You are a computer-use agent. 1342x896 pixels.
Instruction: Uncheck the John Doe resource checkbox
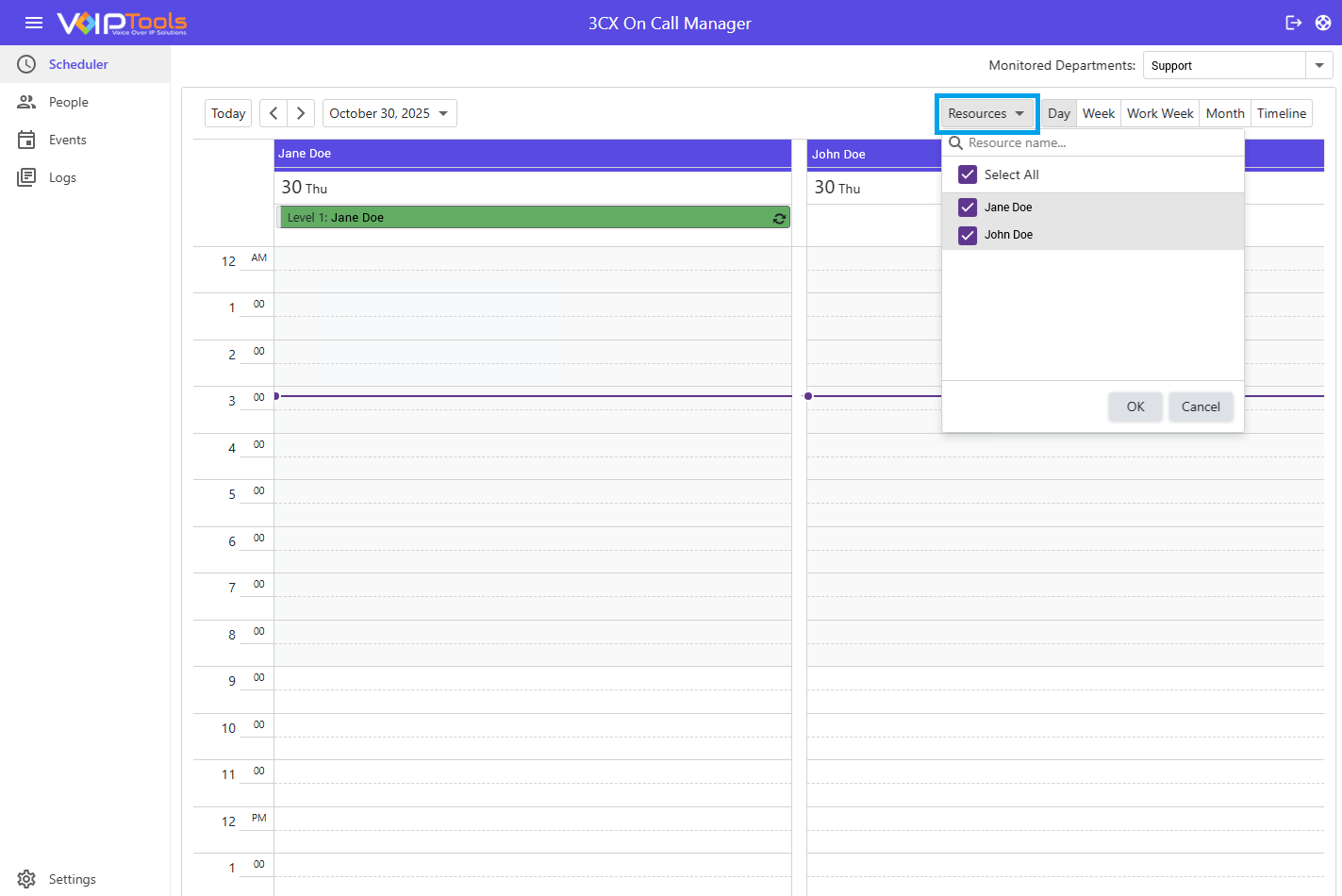(968, 235)
